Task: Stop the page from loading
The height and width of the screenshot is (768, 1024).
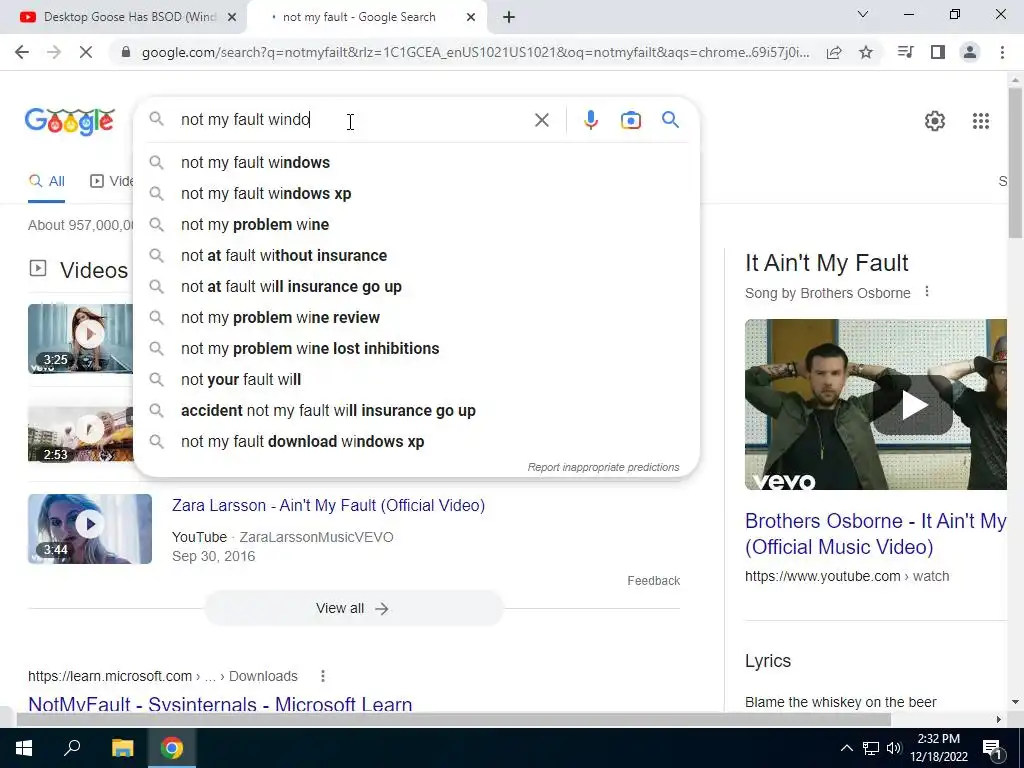Action: [86, 52]
